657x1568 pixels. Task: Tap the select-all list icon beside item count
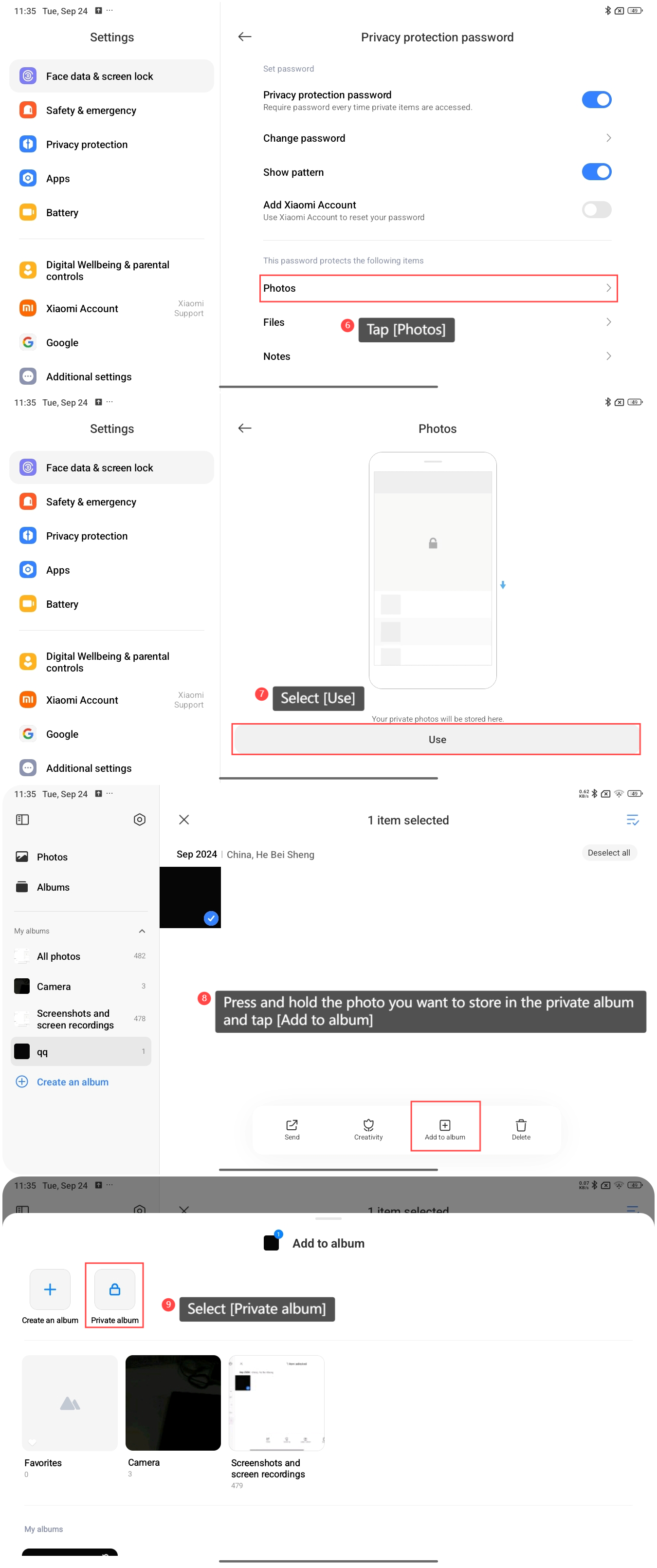(x=632, y=820)
